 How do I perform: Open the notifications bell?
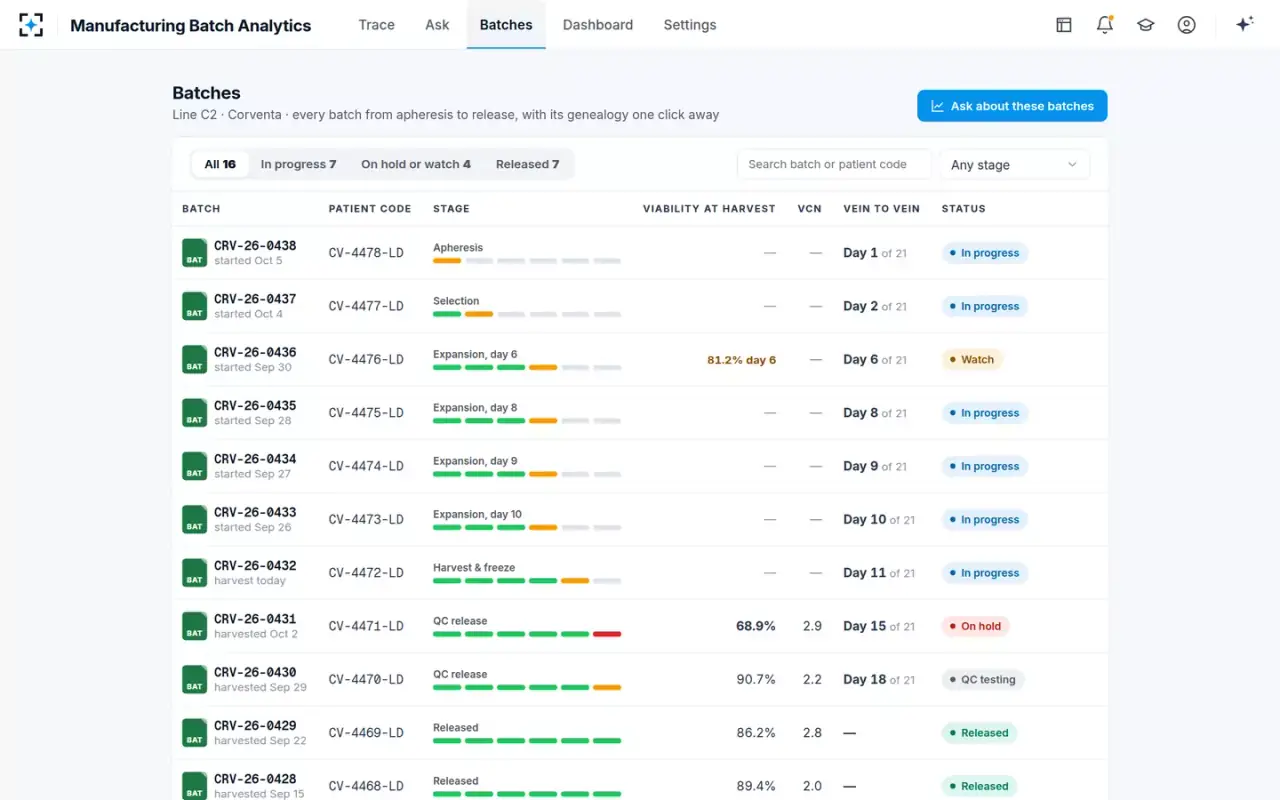pos(1105,25)
